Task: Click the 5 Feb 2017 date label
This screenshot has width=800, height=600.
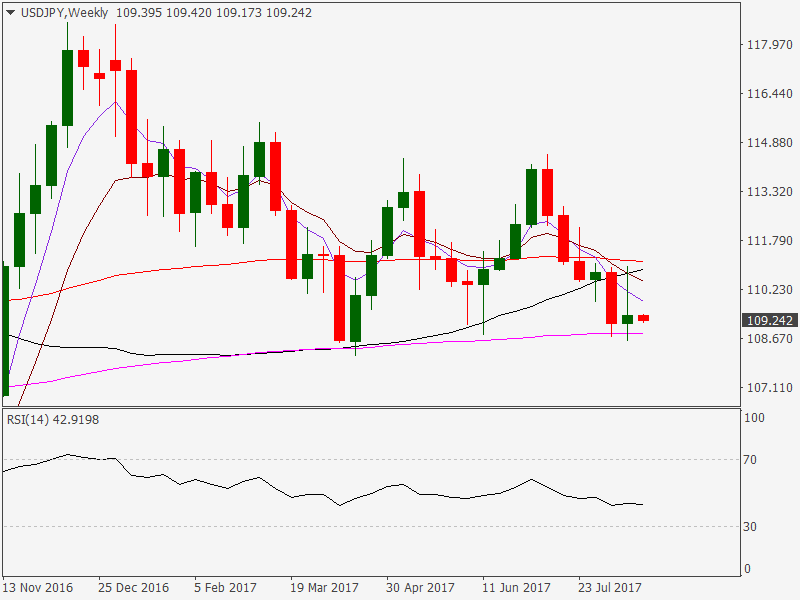Action: pyautogui.click(x=225, y=588)
